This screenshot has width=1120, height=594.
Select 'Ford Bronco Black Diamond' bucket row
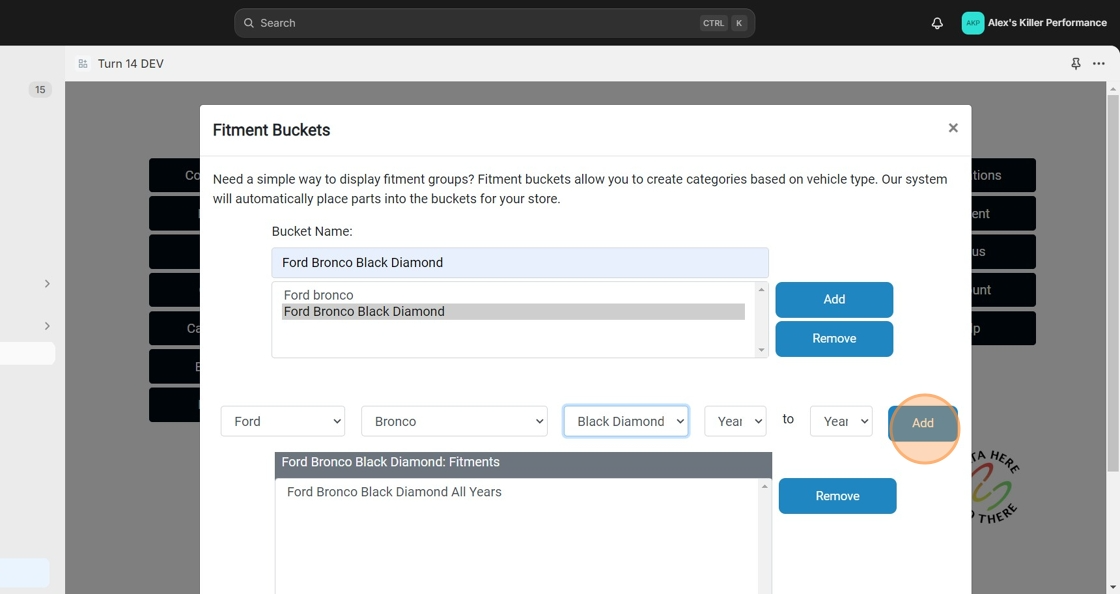(x=513, y=311)
